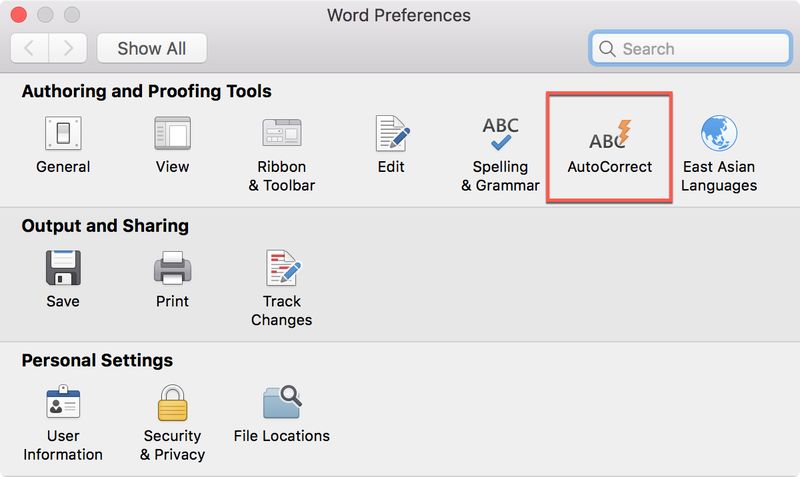Go back with the left arrow button

[x=30, y=48]
